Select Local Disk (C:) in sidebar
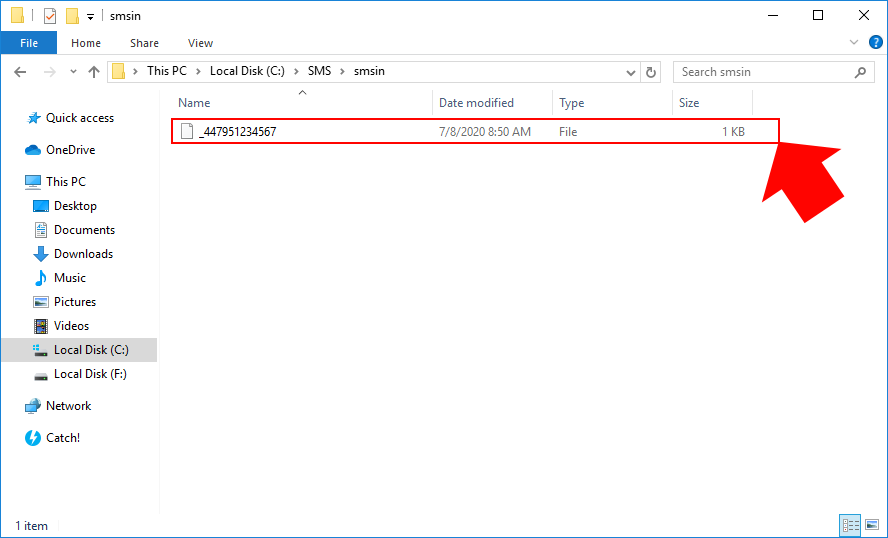 point(80,350)
